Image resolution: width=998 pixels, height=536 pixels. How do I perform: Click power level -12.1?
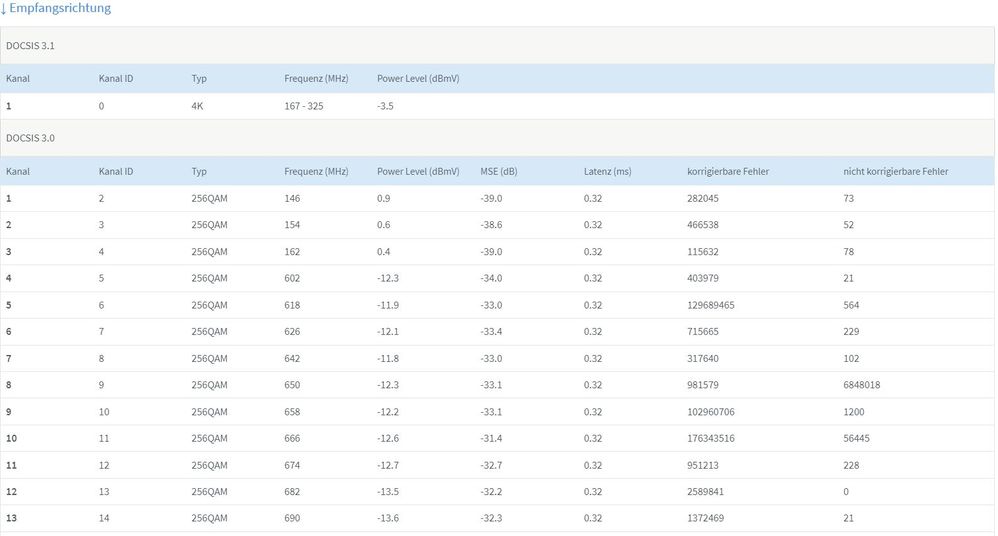click(388, 332)
